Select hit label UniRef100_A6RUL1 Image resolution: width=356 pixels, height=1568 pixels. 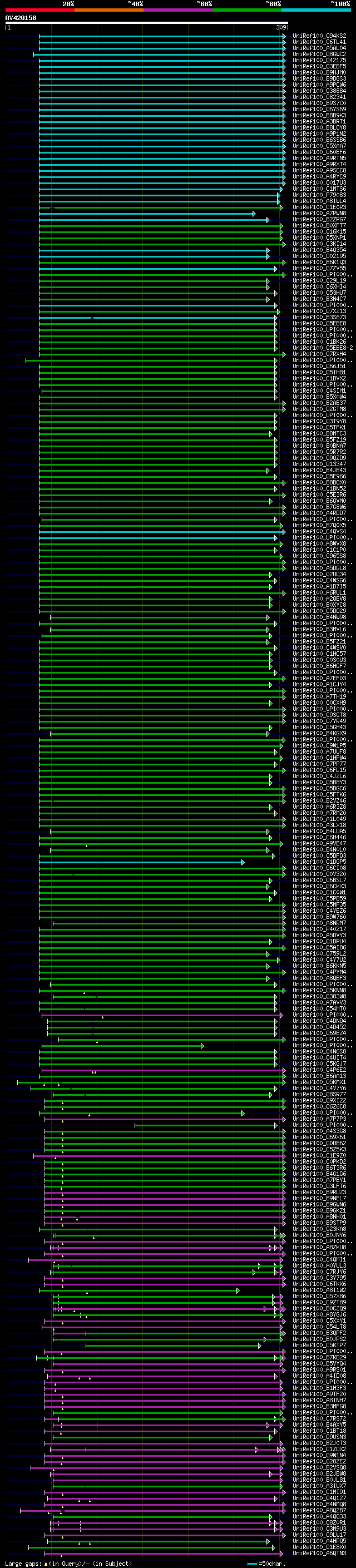point(319,592)
